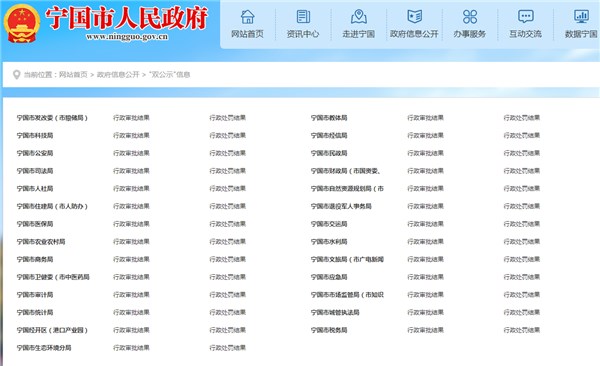This screenshot has width=600, height=366.
Task: Open 宁国市科技局 department link
Action: coord(35,136)
